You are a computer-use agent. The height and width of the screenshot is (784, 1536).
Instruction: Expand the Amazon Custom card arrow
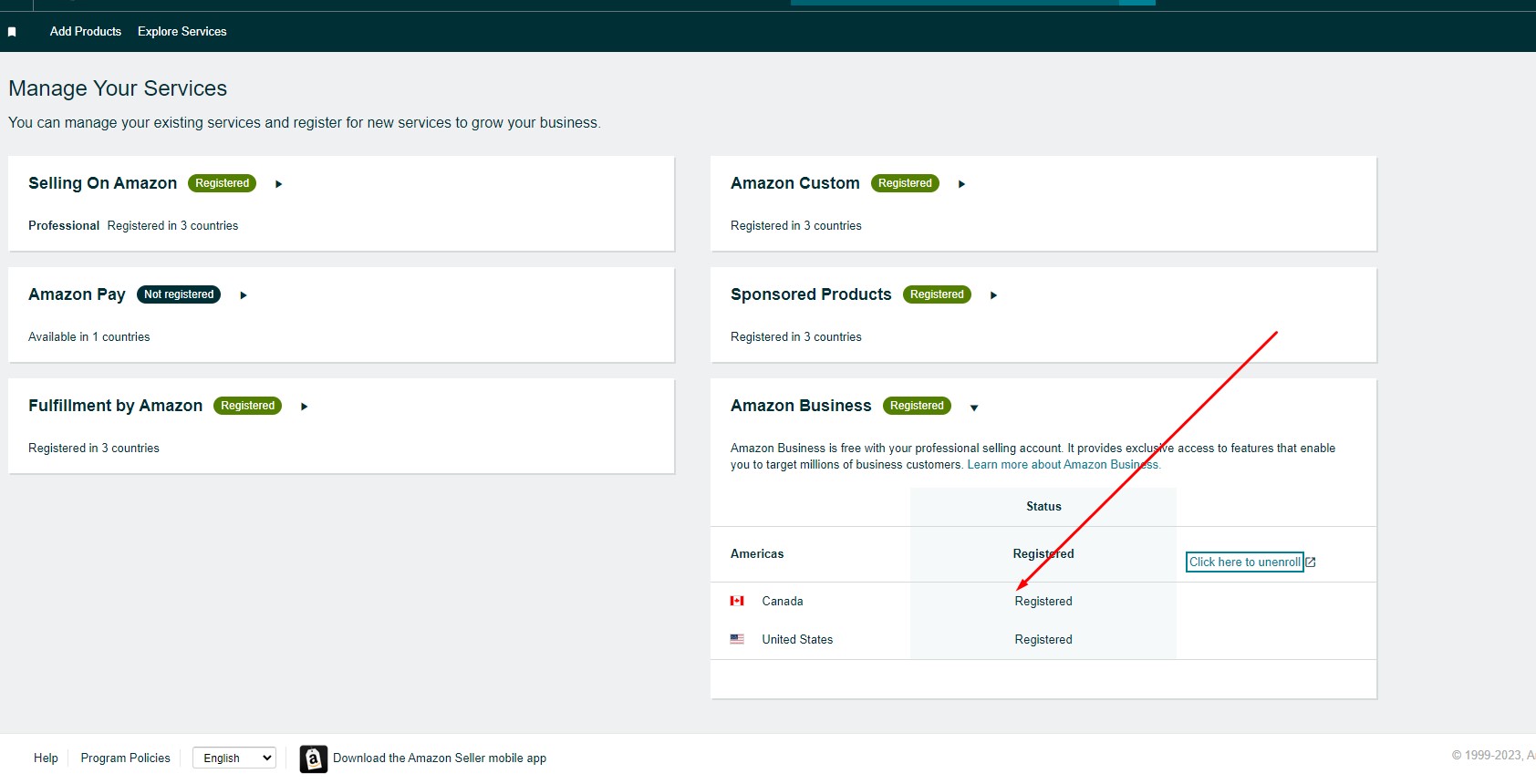[961, 184]
